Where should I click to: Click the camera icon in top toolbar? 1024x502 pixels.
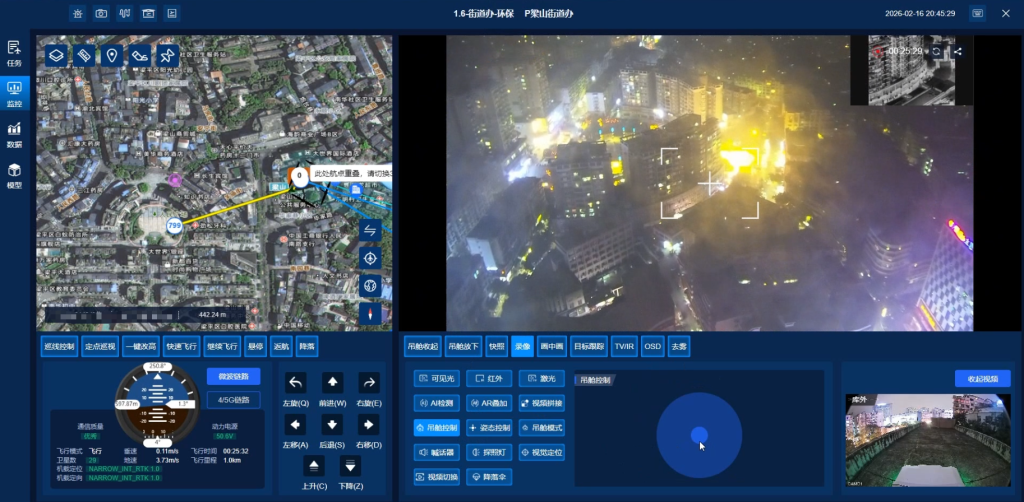(x=101, y=14)
